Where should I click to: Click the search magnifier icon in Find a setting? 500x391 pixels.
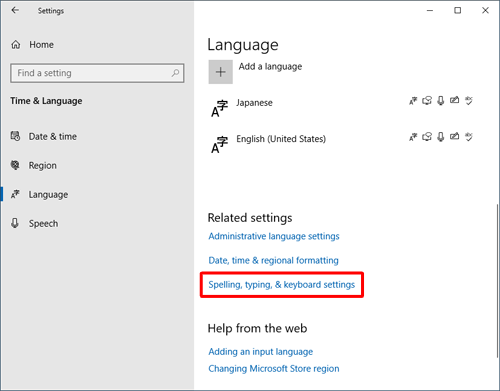[x=175, y=73]
